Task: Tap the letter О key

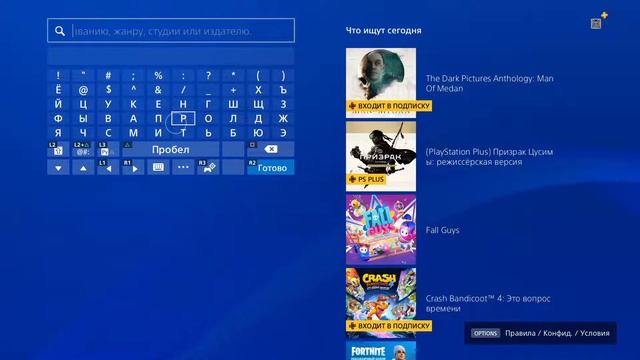Action: click(x=208, y=118)
